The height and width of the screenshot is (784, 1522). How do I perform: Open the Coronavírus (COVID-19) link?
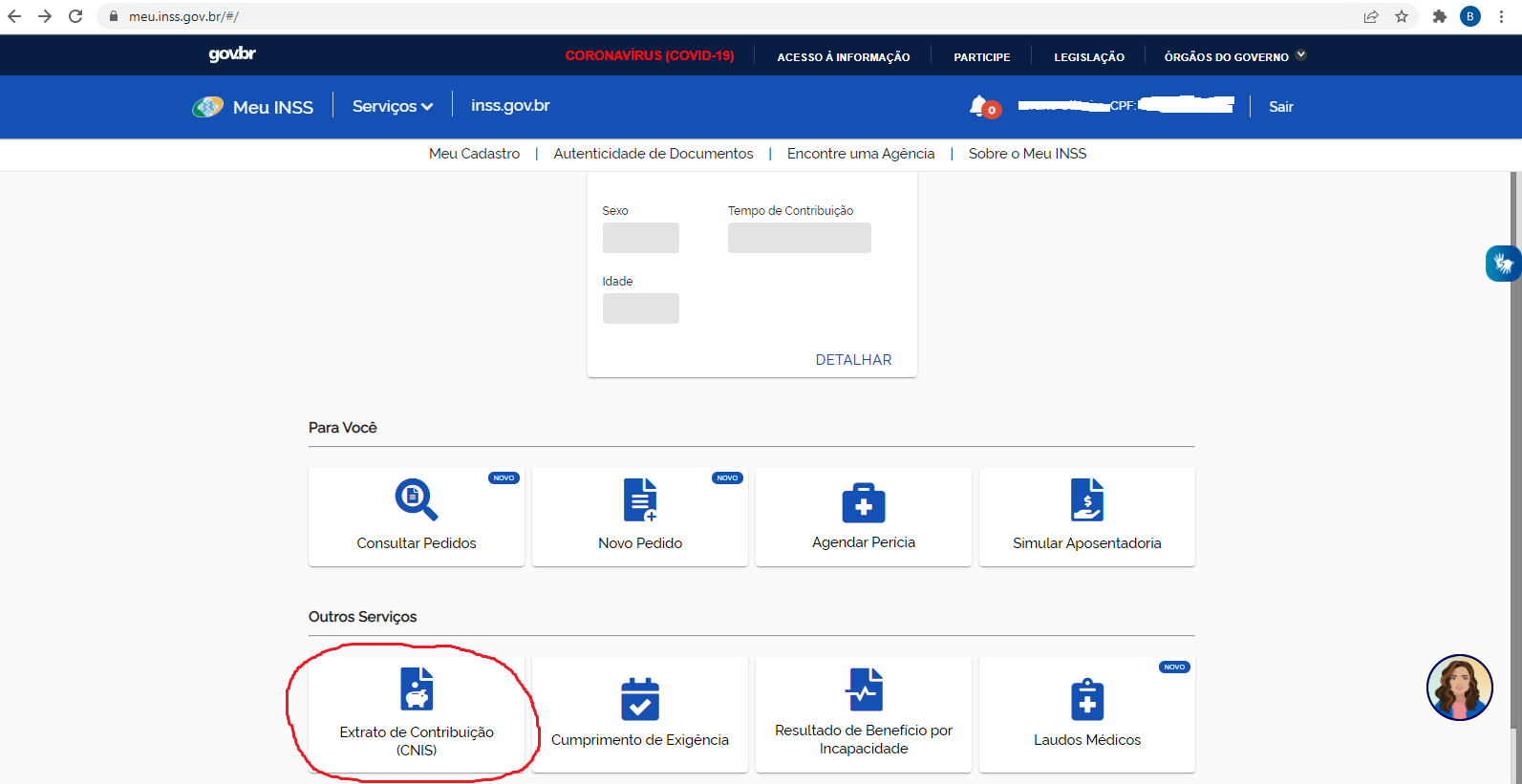[649, 56]
